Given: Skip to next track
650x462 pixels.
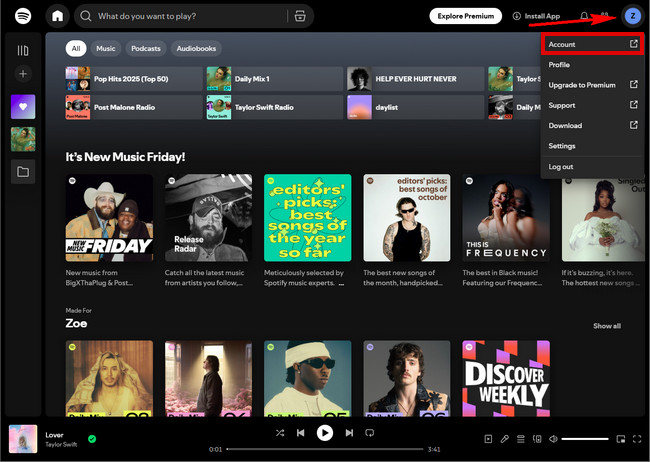Looking at the screenshot, I should [x=349, y=433].
